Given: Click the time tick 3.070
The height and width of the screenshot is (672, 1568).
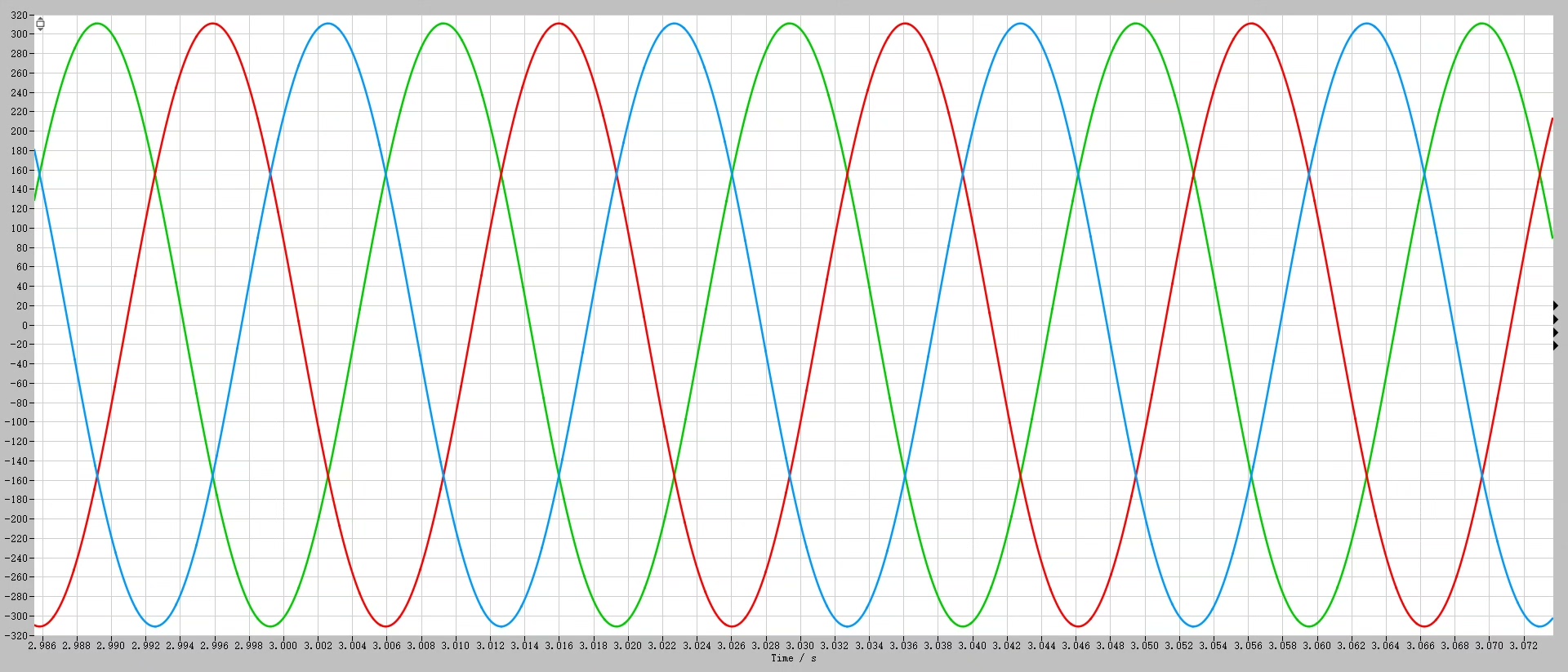Looking at the screenshot, I should click(1490, 645).
